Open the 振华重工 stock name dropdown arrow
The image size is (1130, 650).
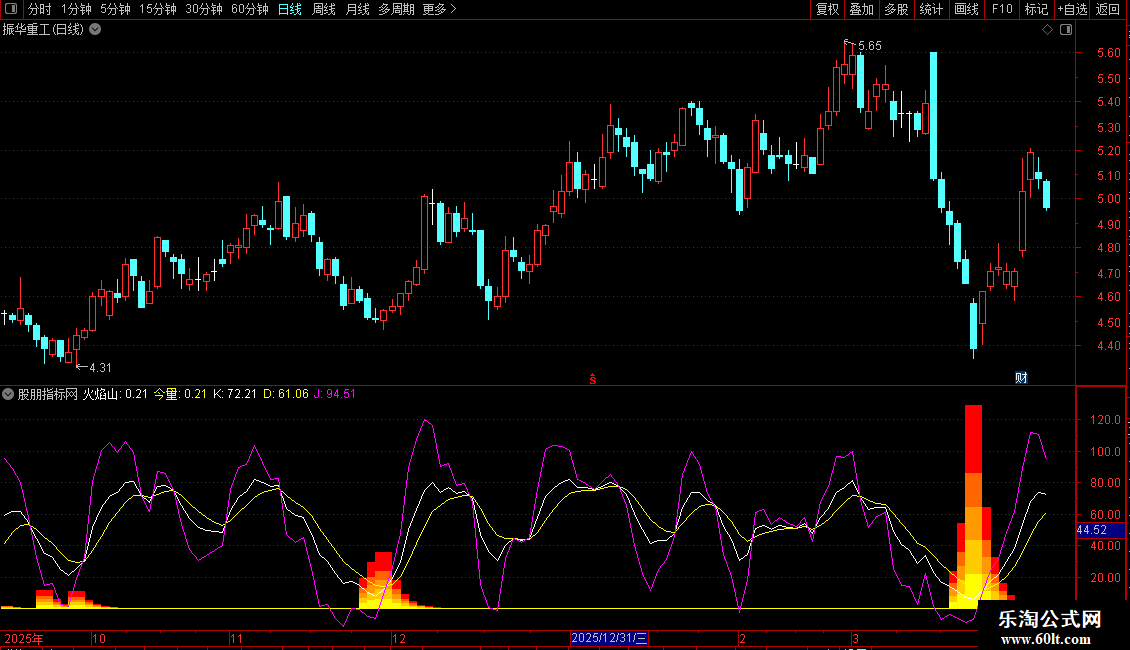[95, 30]
